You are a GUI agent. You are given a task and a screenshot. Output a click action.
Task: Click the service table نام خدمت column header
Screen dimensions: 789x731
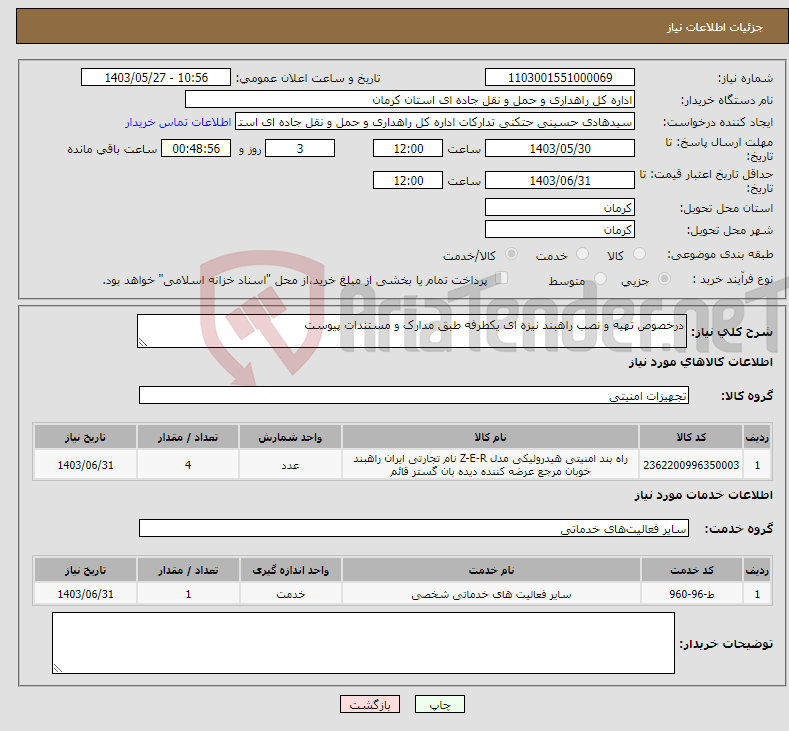click(x=491, y=570)
